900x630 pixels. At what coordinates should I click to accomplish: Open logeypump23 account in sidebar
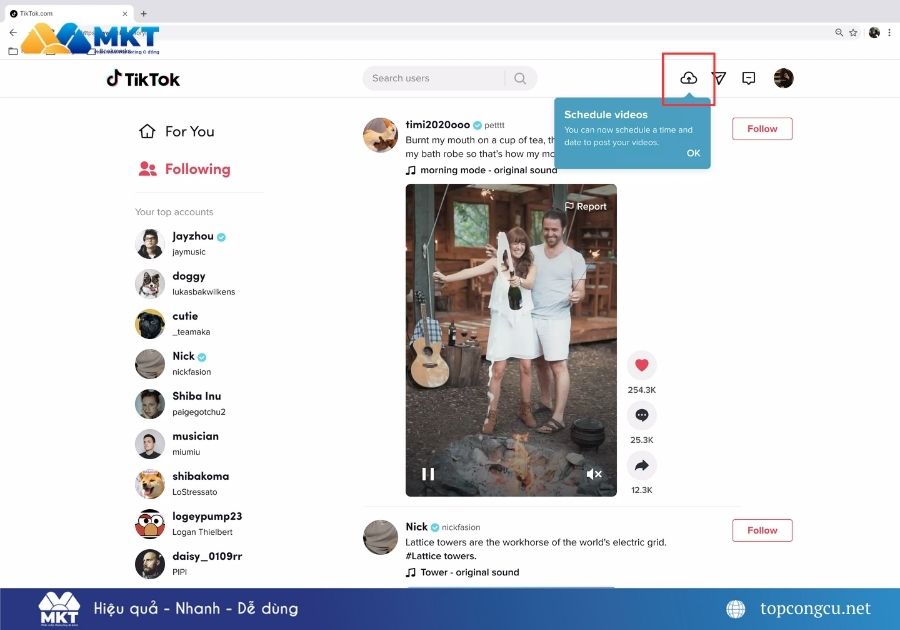188,524
